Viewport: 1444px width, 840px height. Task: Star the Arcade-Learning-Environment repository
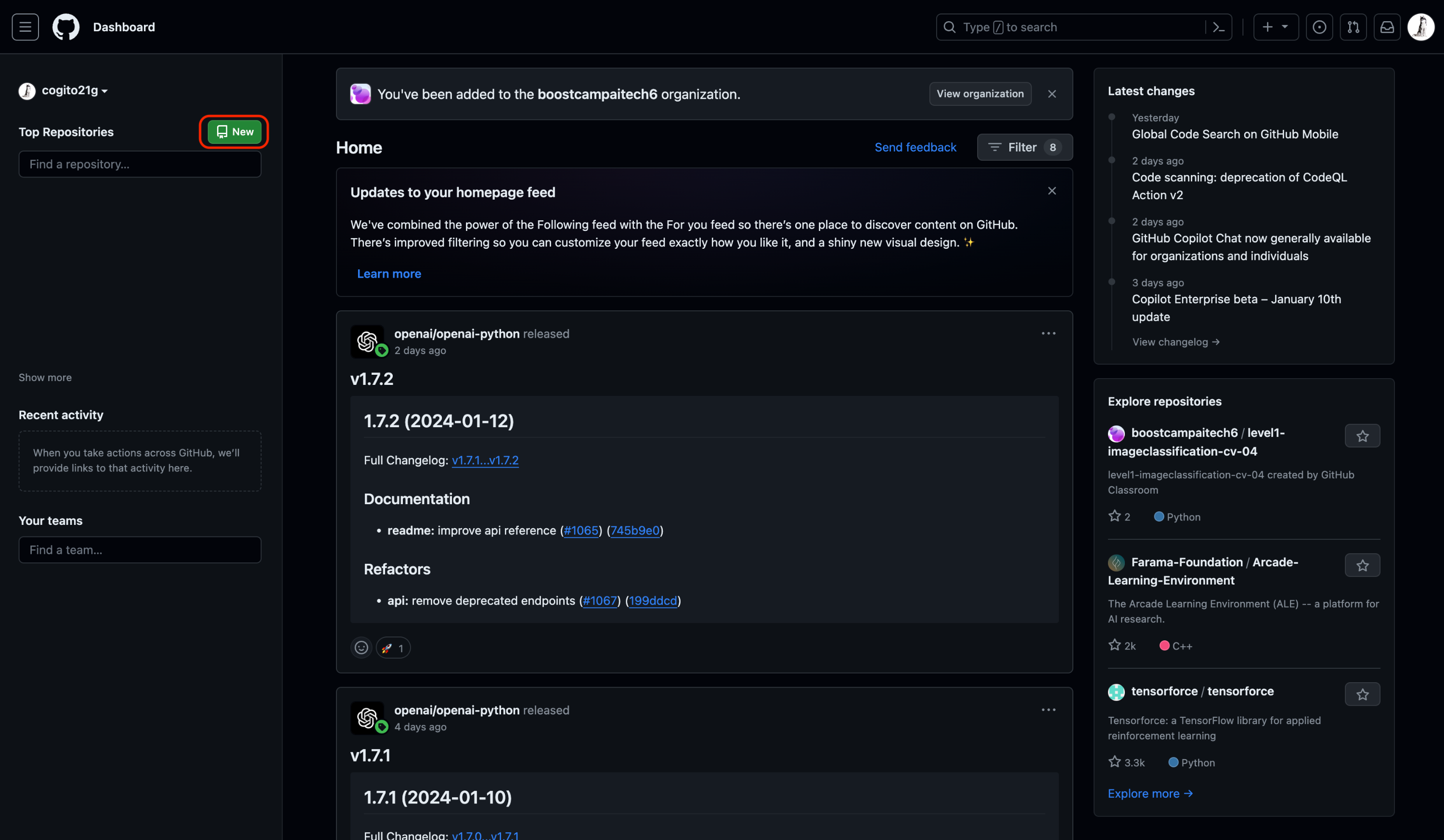(x=1362, y=566)
